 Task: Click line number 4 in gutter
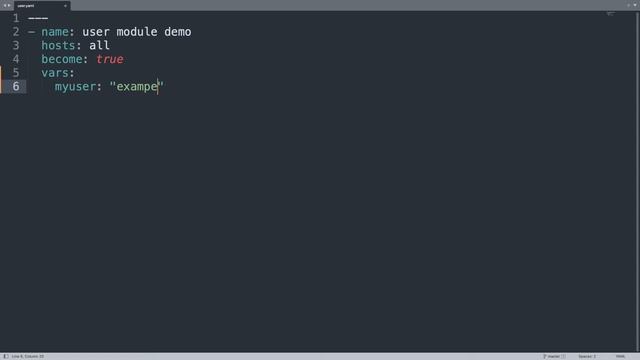point(16,59)
